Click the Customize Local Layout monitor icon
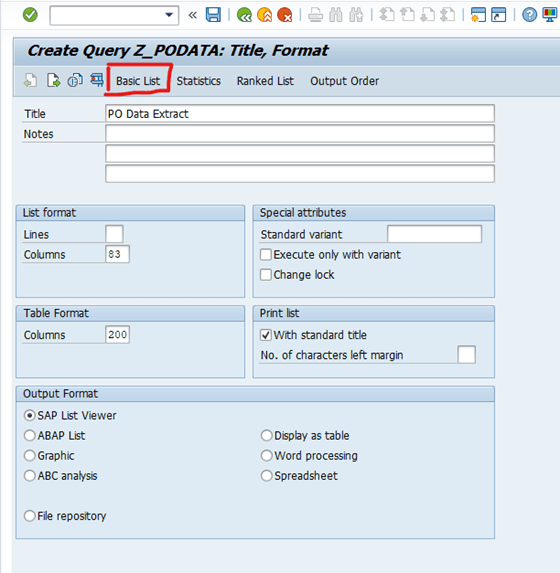560x573 pixels. coord(549,15)
